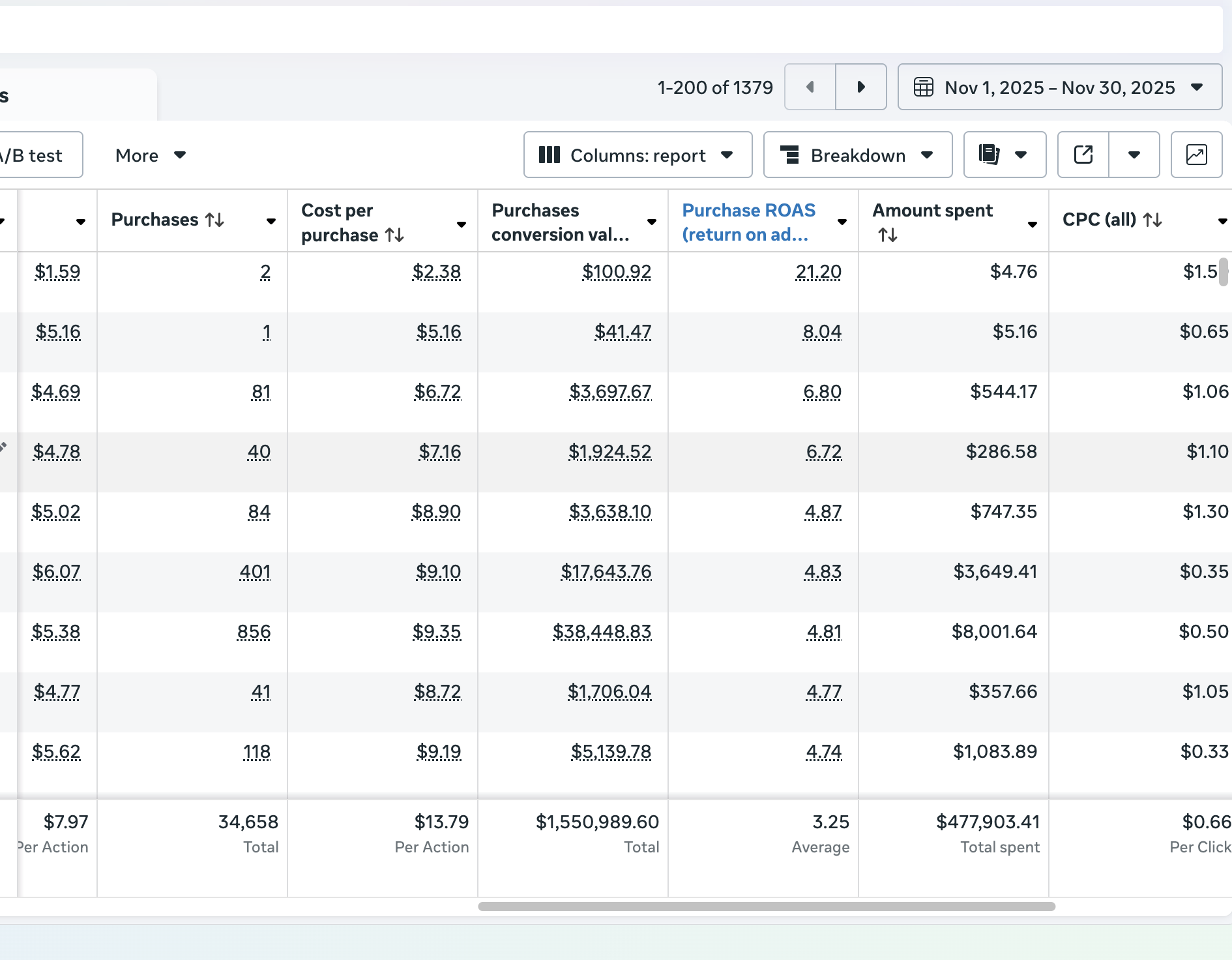
Task: Sort by Purchases column arrows
Action: click(214, 220)
